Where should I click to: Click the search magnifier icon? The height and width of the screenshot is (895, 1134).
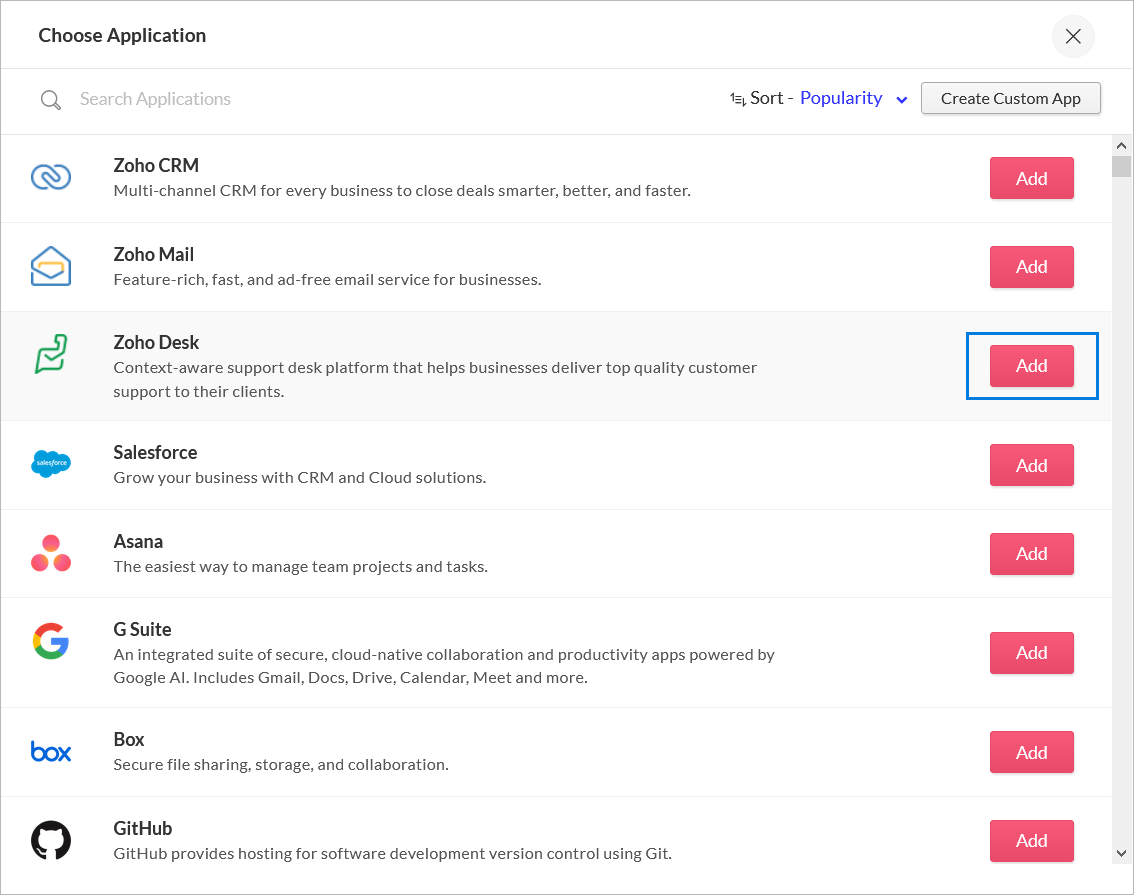[50, 99]
